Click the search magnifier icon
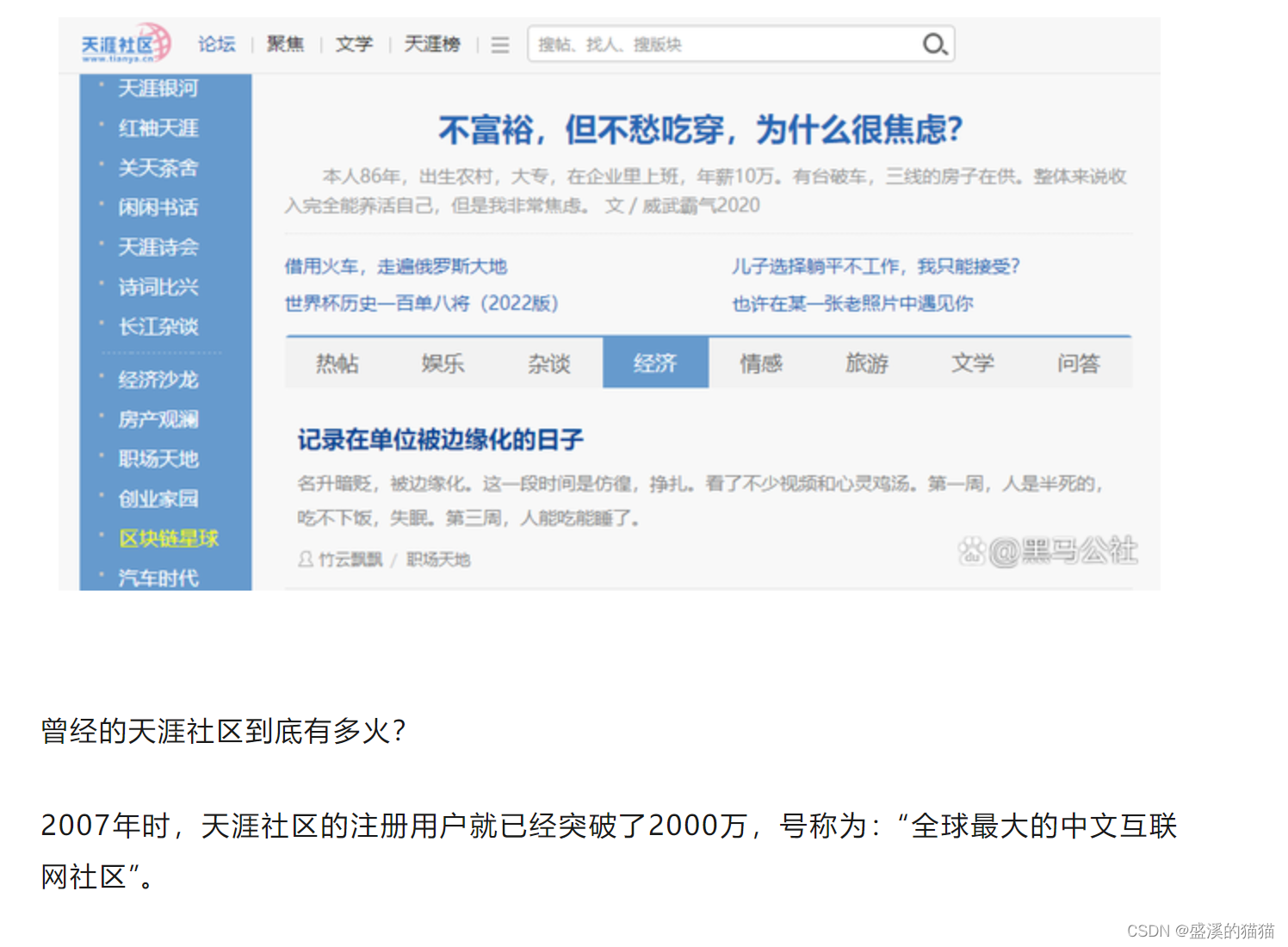 point(934,44)
